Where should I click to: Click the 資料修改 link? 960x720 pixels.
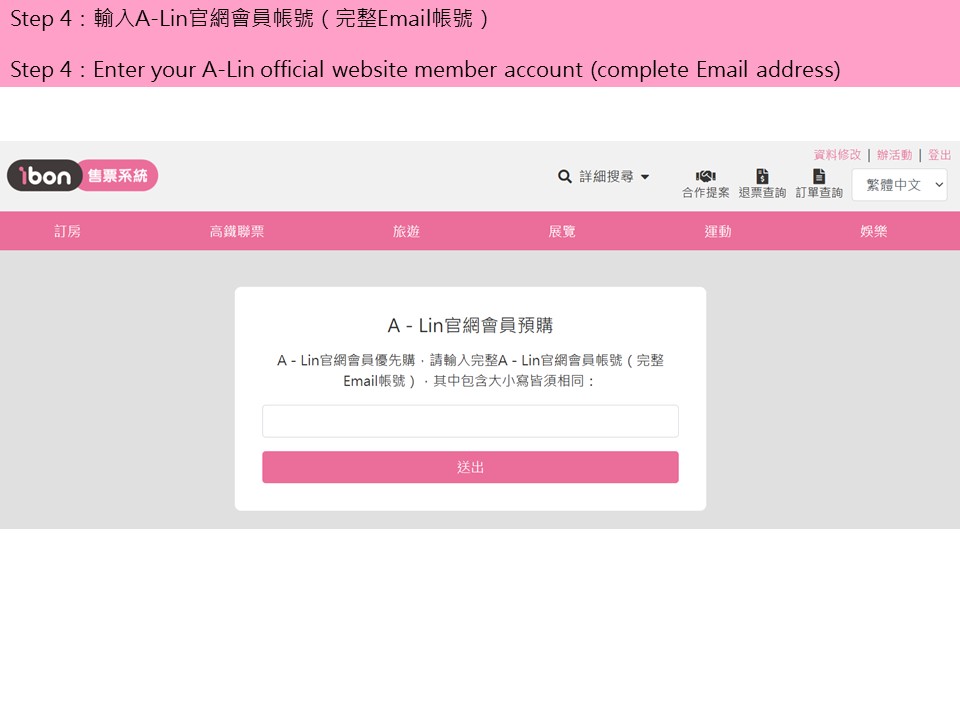[837, 155]
